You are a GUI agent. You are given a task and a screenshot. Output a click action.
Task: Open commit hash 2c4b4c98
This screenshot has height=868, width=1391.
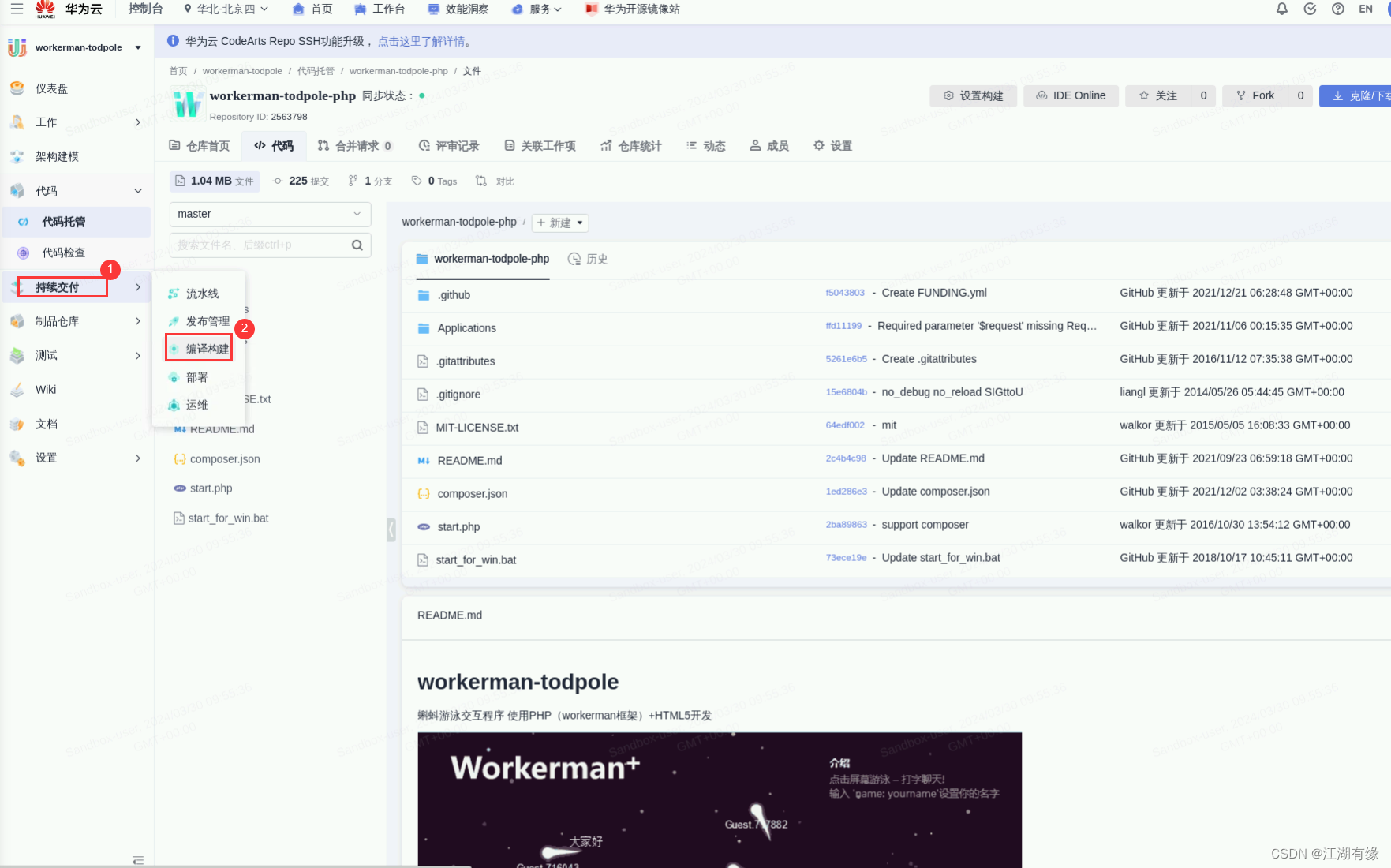point(845,458)
